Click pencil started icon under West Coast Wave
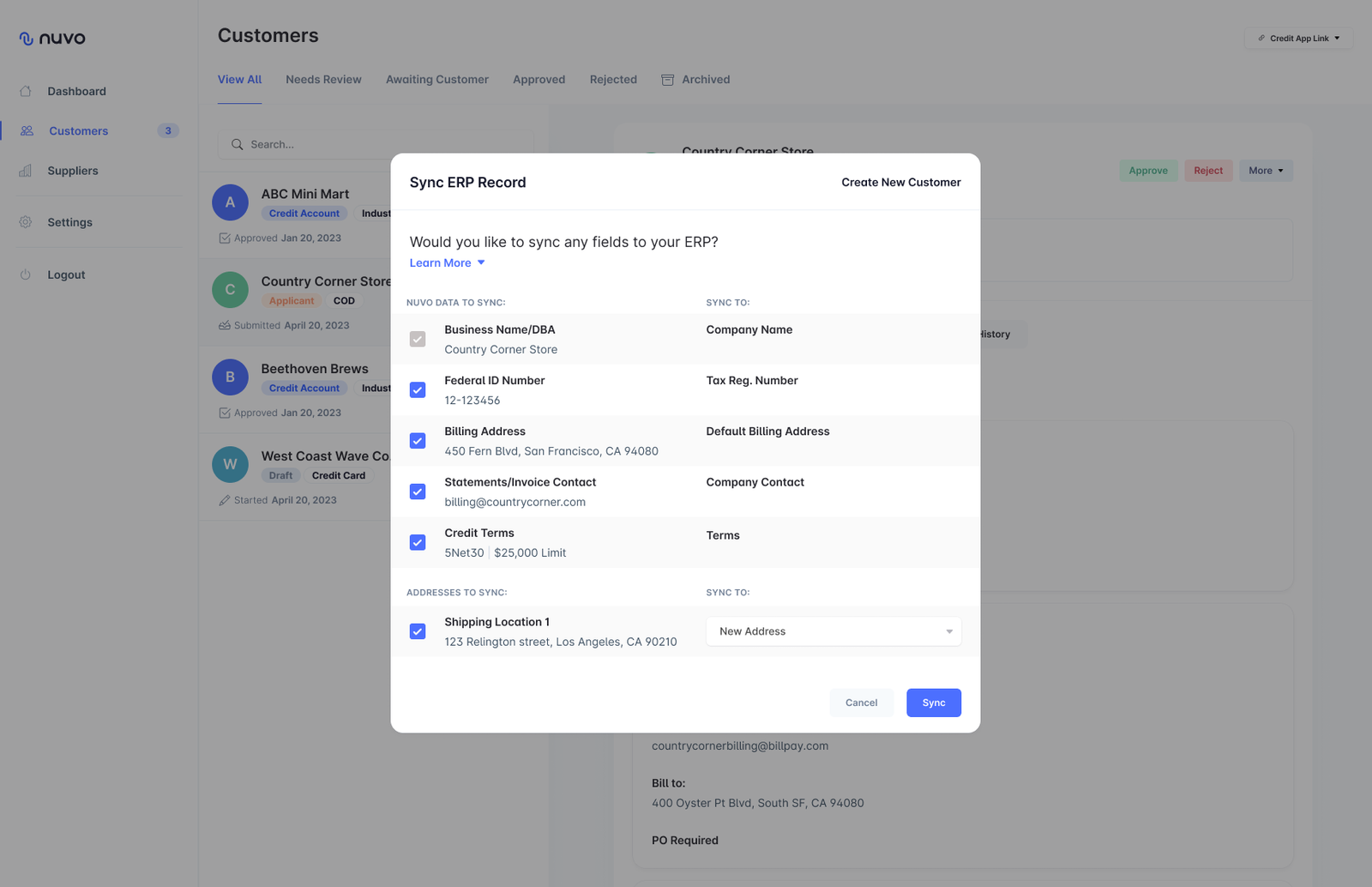 [x=225, y=500]
